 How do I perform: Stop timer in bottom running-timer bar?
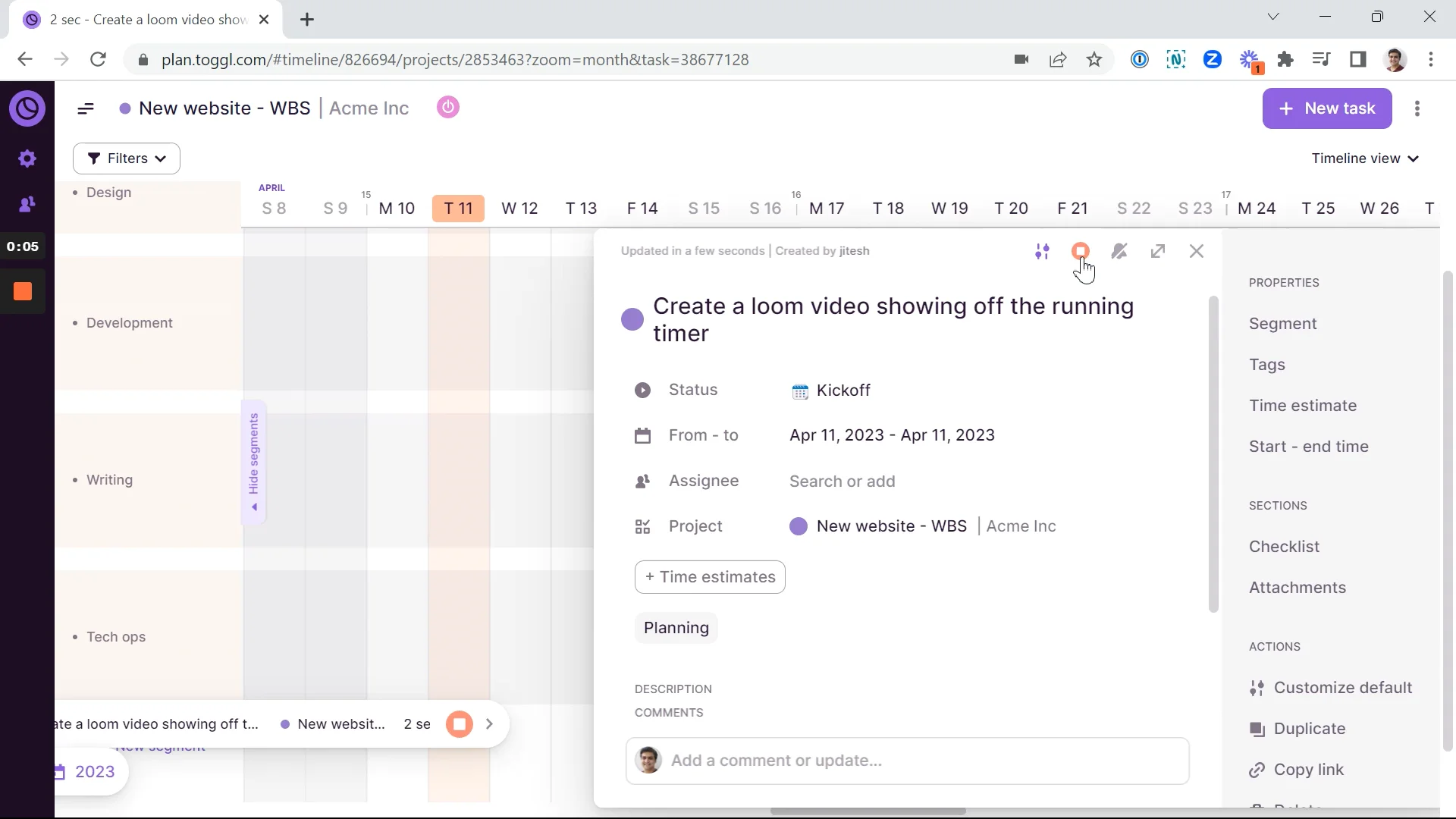[x=459, y=724]
